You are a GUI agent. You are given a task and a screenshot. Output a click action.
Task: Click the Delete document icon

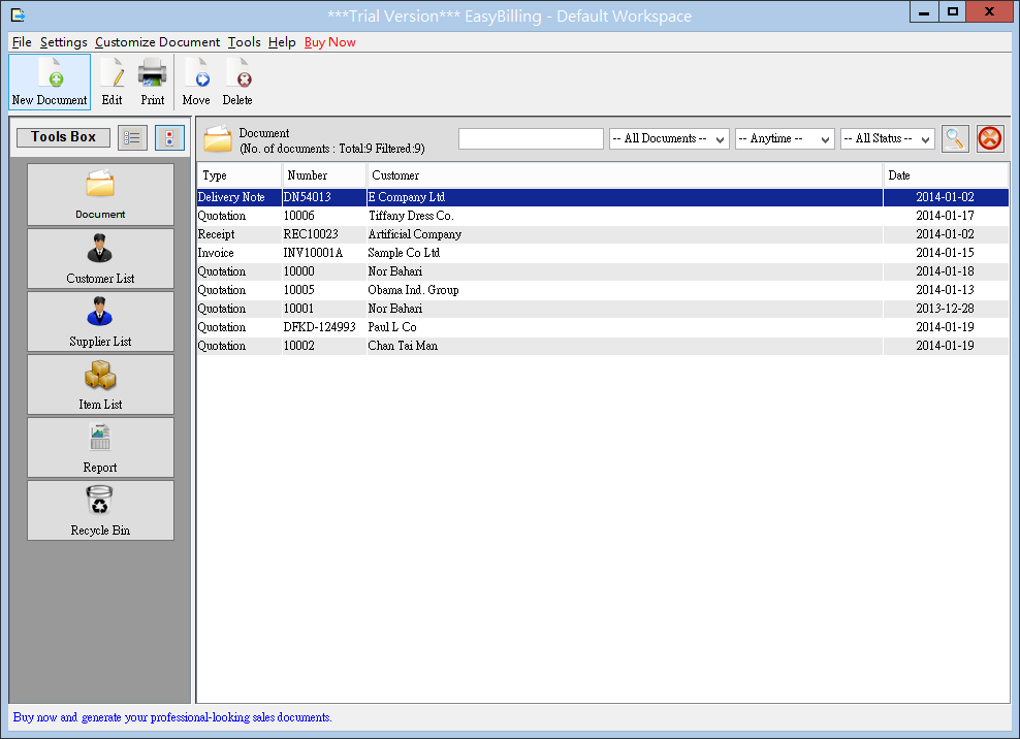pos(237,80)
